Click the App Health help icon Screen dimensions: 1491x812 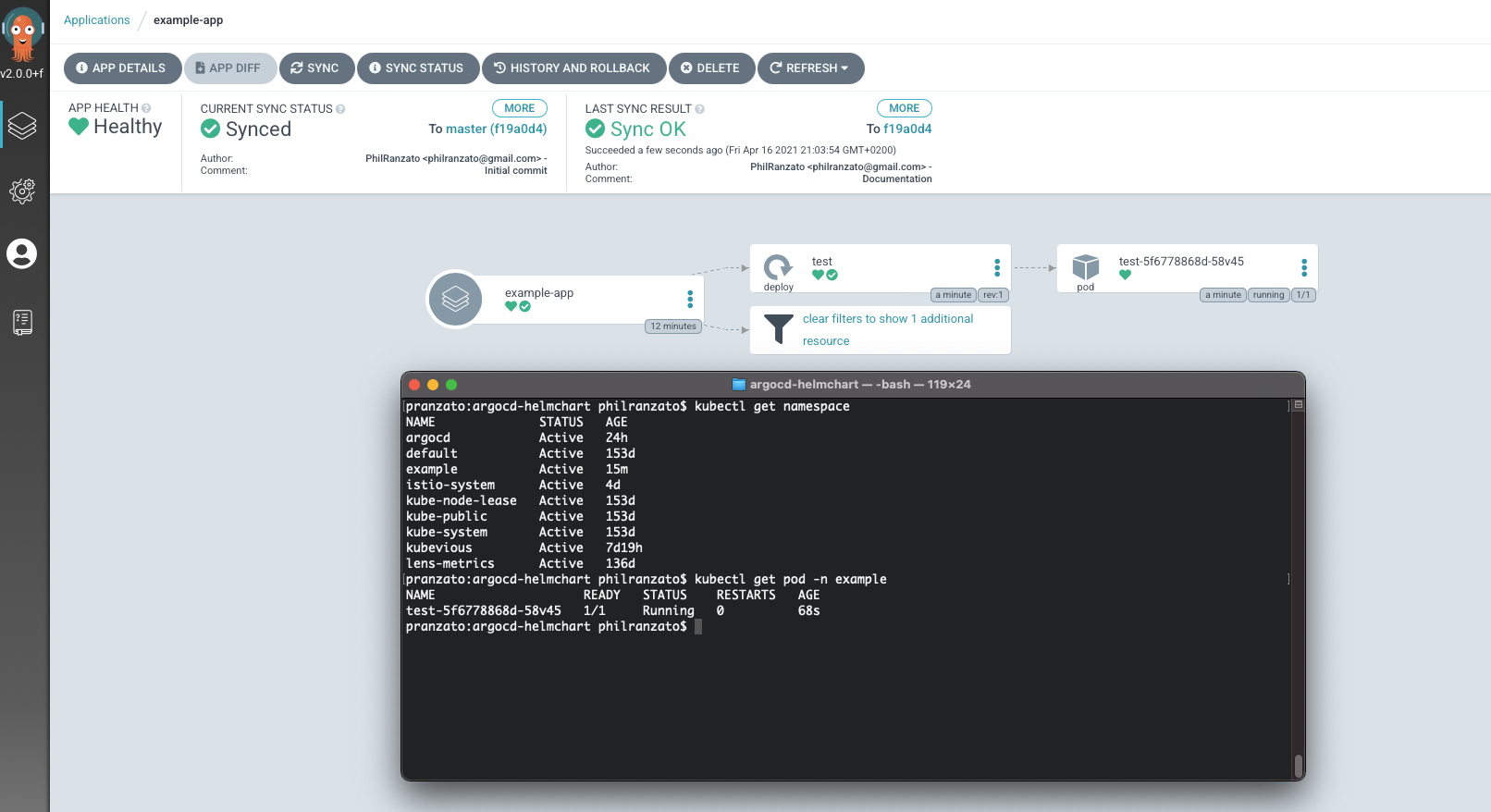[x=146, y=108]
